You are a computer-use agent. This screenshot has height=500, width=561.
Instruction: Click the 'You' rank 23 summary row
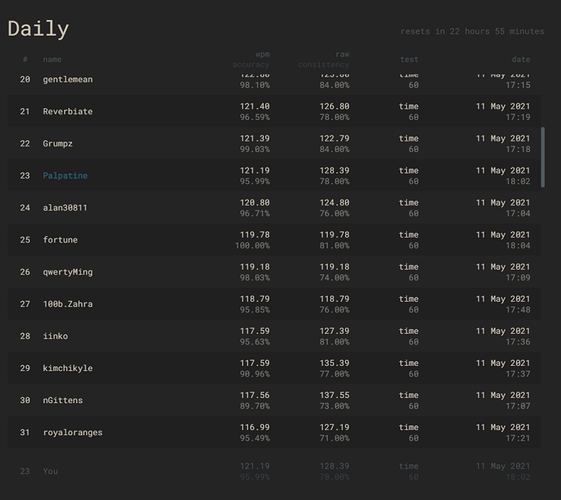[x=274, y=471]
